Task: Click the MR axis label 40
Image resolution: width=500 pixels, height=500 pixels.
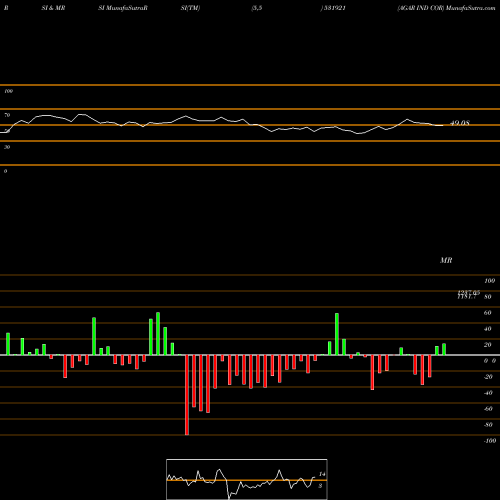Action: (488, 329)
